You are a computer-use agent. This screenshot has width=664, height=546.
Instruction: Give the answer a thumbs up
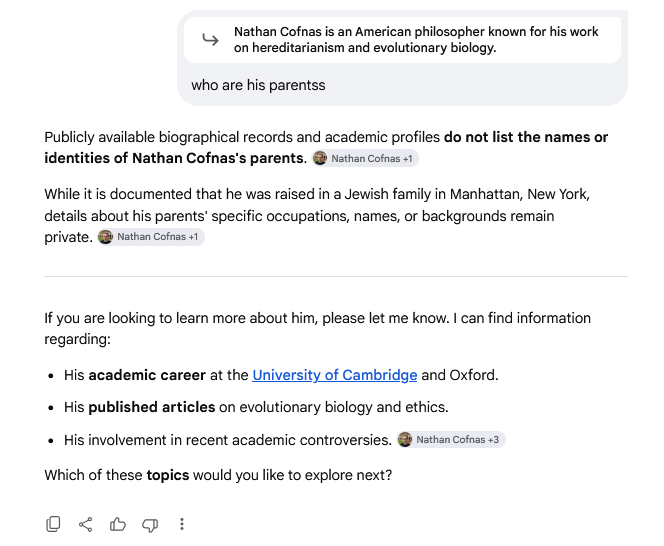pos(118,524)
